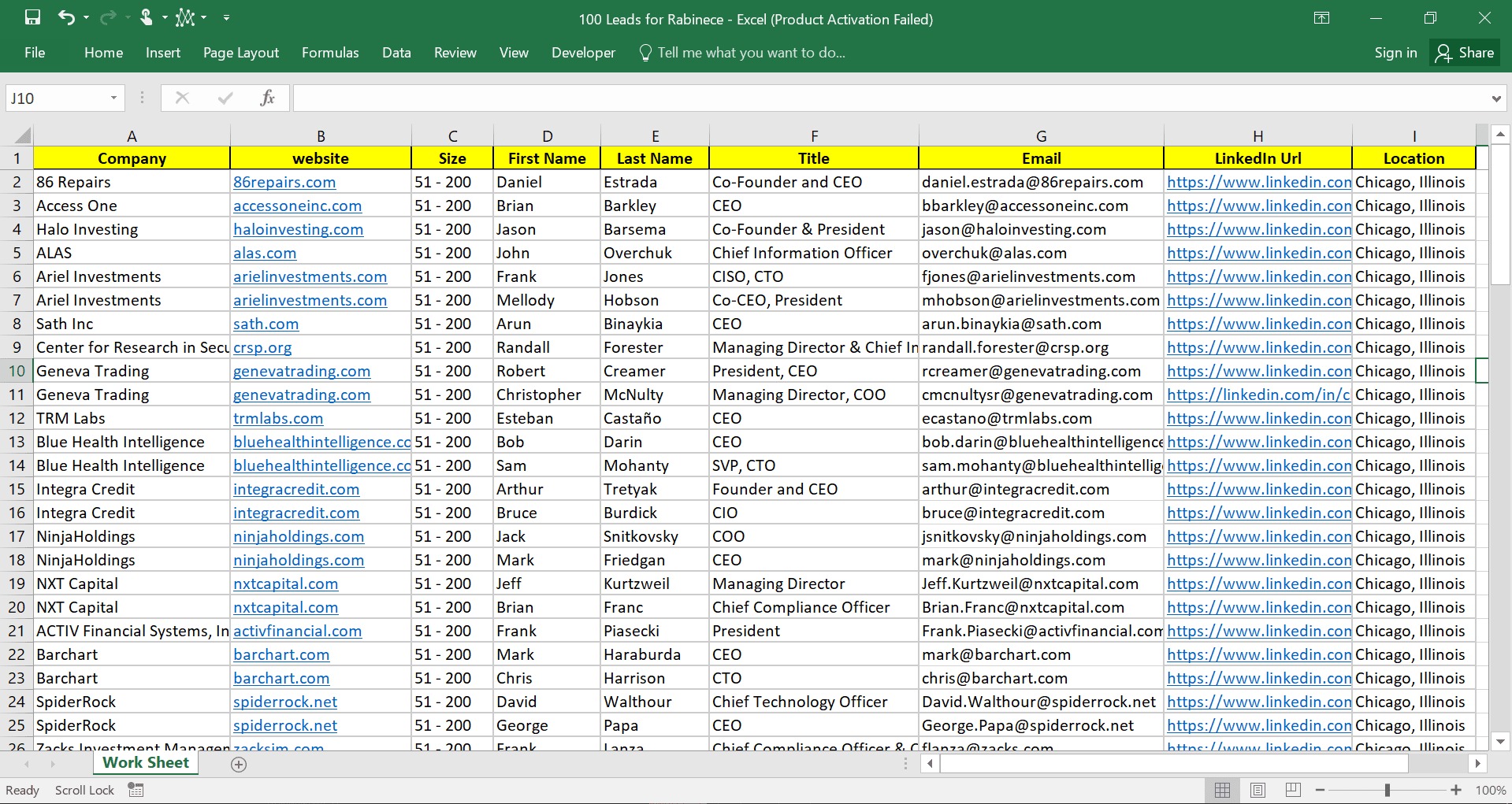The height and width of the screenshot is (804, 1512).
Task: Open the Name Box dropdown
Action: 114,97
